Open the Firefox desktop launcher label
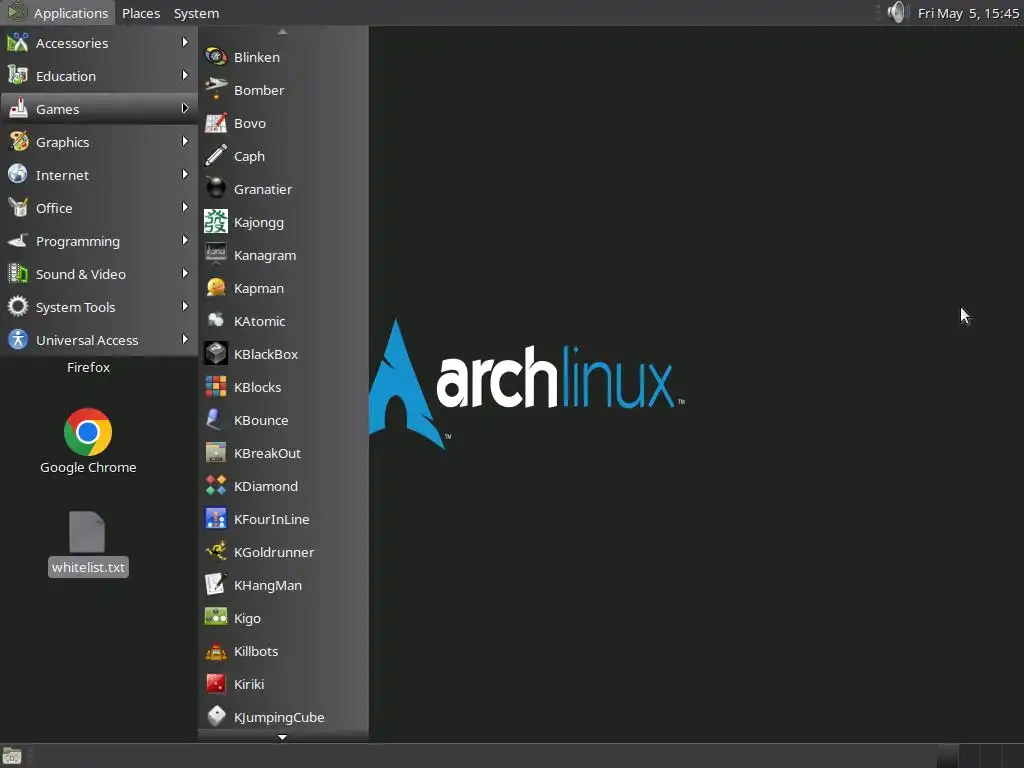This screenshot has width=1024, height=768. click(88, 367)
